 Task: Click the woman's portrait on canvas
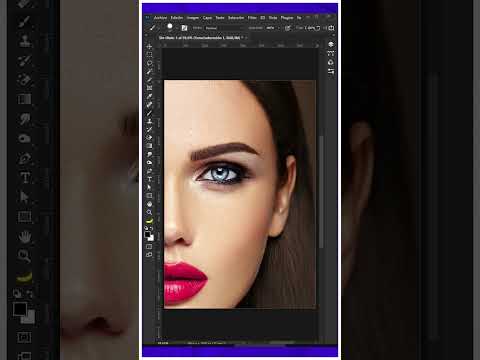click(240, 194)
